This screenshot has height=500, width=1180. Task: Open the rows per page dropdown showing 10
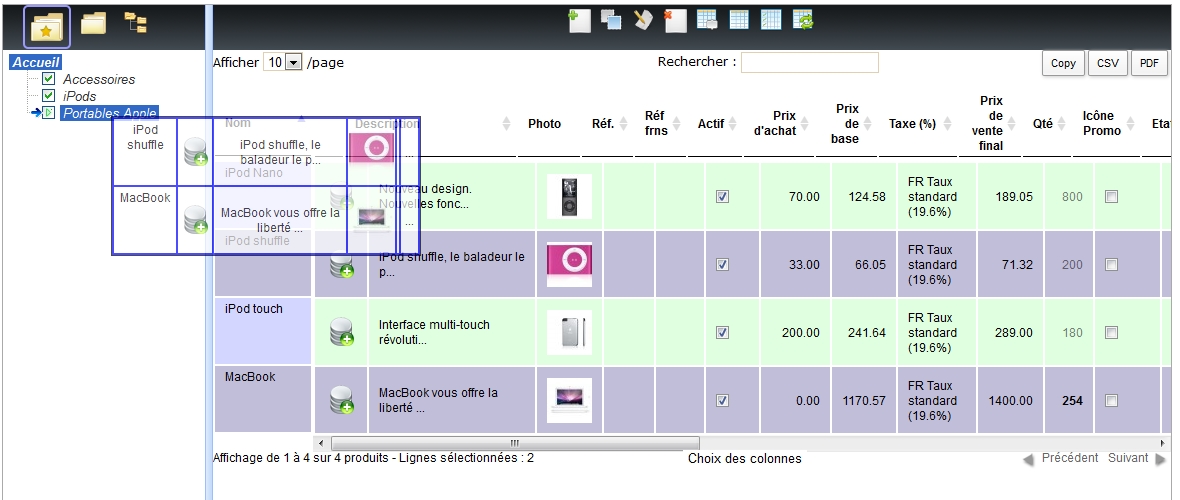coord(282,62)
